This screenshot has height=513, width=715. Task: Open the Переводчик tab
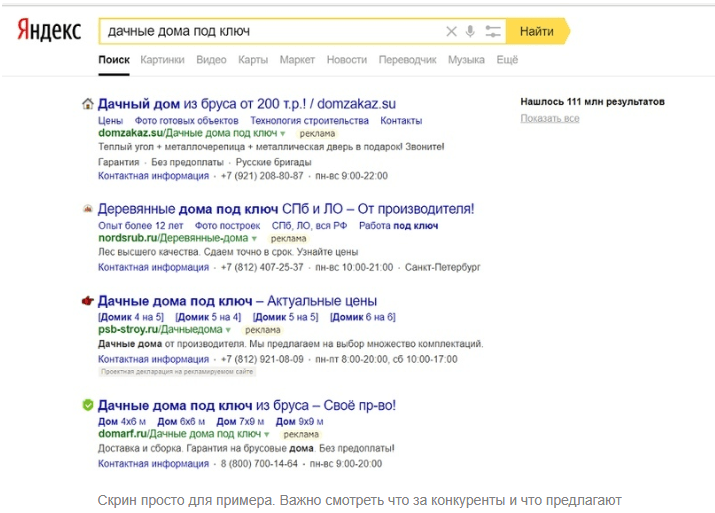tap(407, 60)
